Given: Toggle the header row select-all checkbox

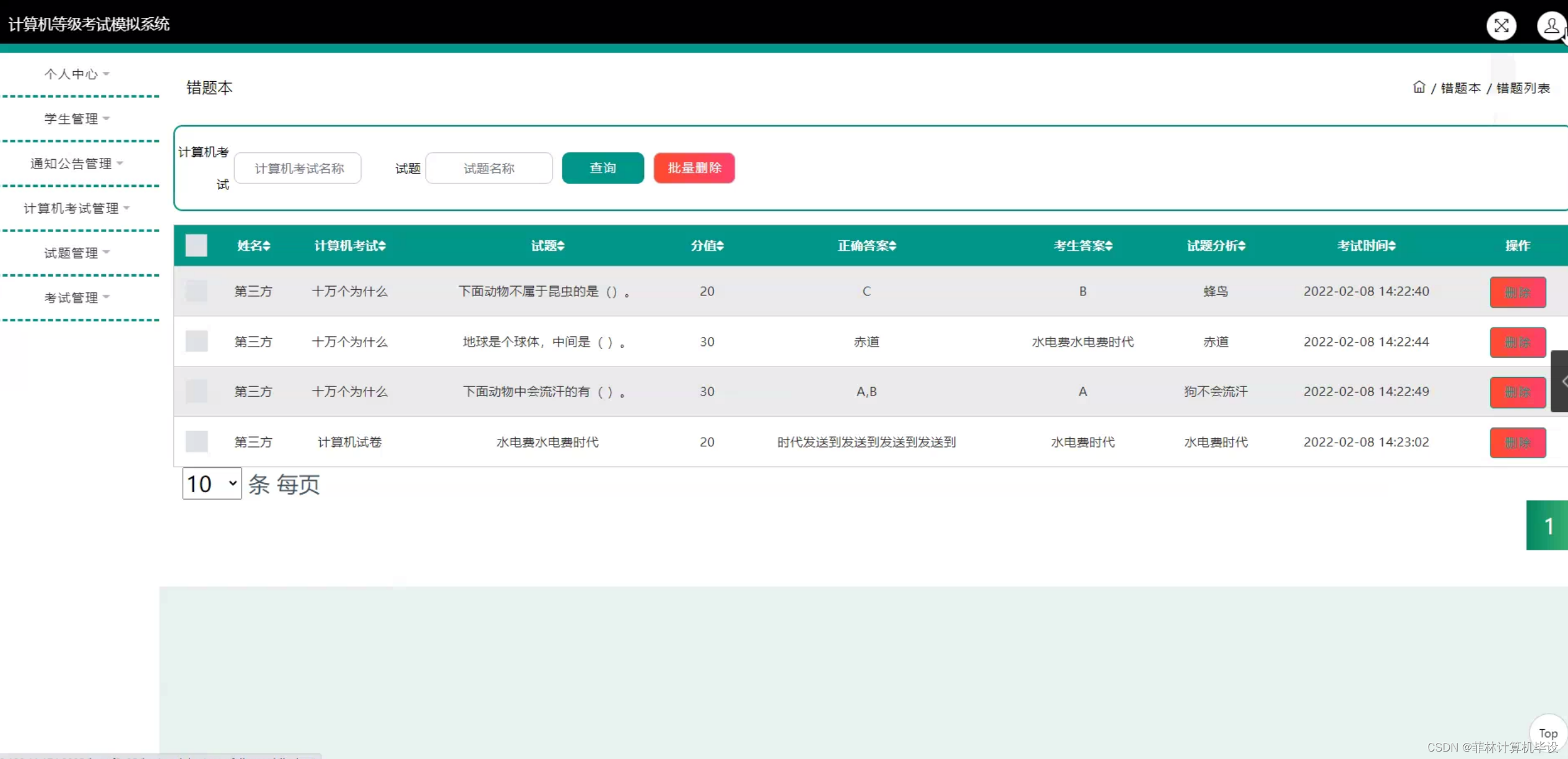Looking at the screenshot, I should click(196, 245).
